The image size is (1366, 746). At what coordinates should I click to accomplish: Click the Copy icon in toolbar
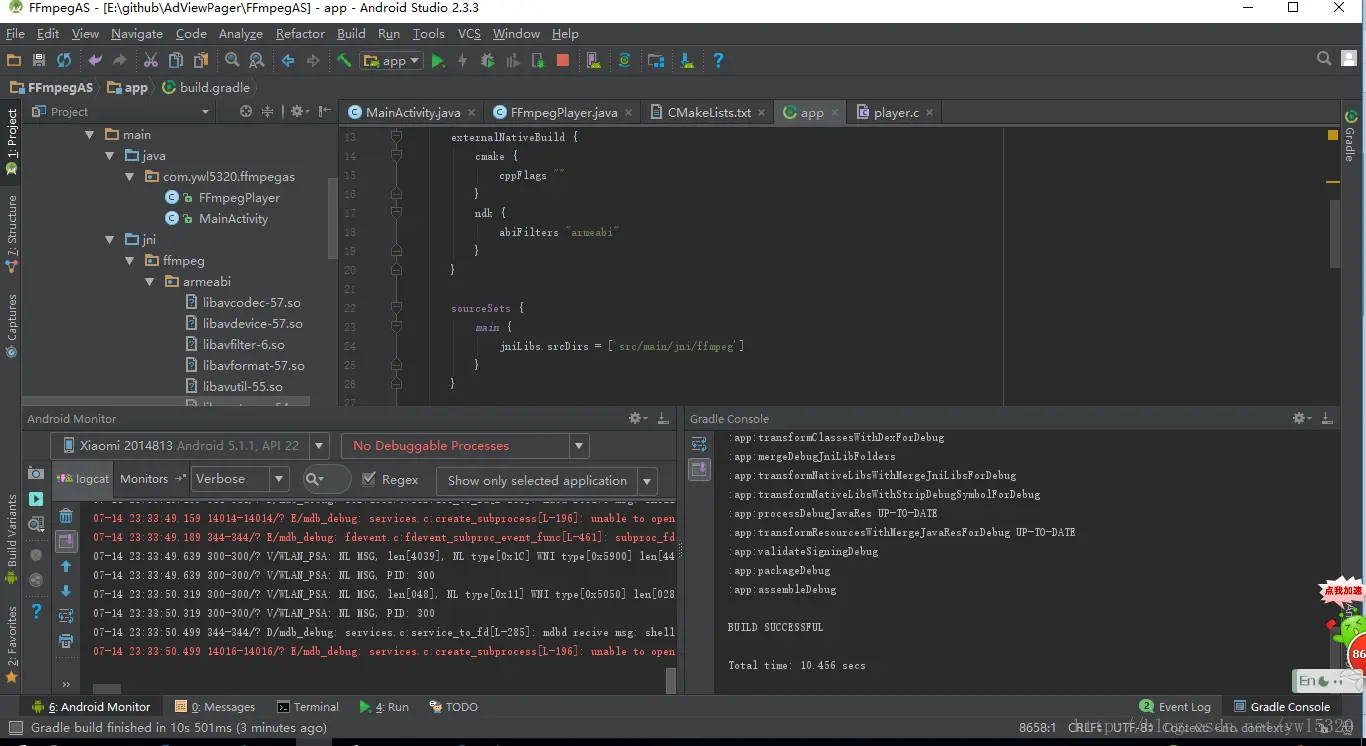[x=176, y=61]
